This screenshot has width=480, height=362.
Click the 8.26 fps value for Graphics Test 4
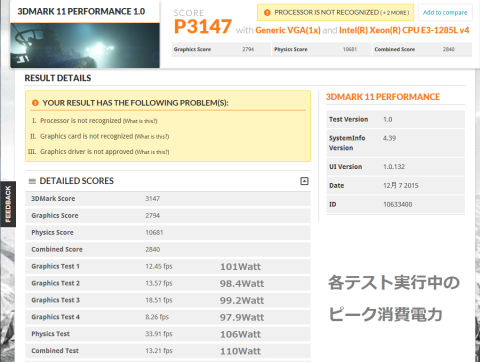[157, 317]
